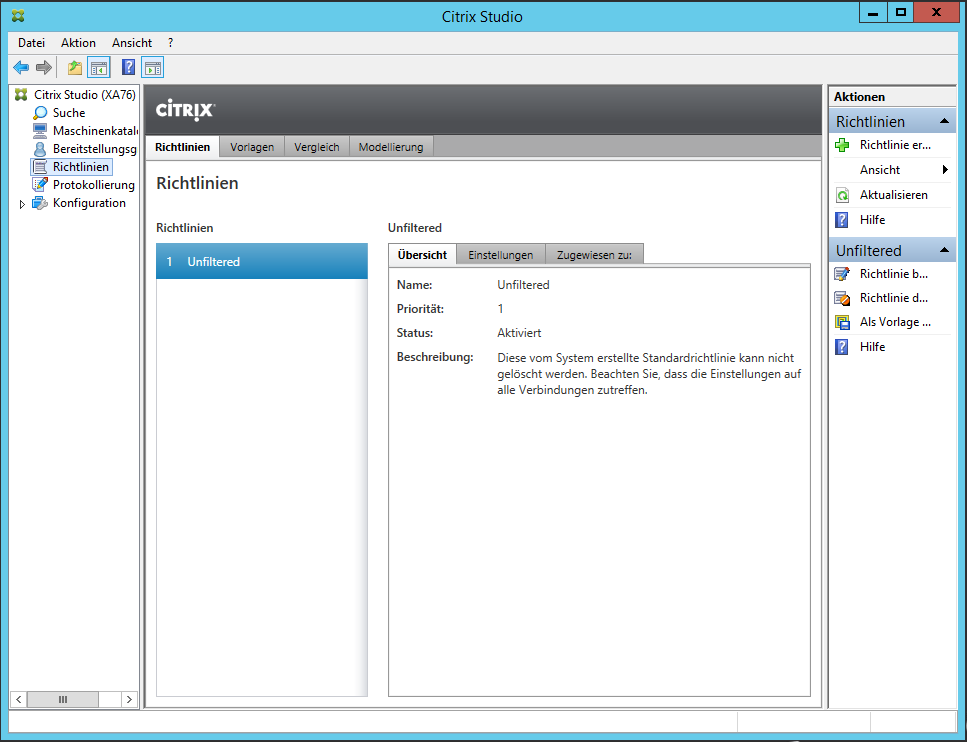Click the Richtlinie bearbeiten pencil icon

(x=842, y=274)
